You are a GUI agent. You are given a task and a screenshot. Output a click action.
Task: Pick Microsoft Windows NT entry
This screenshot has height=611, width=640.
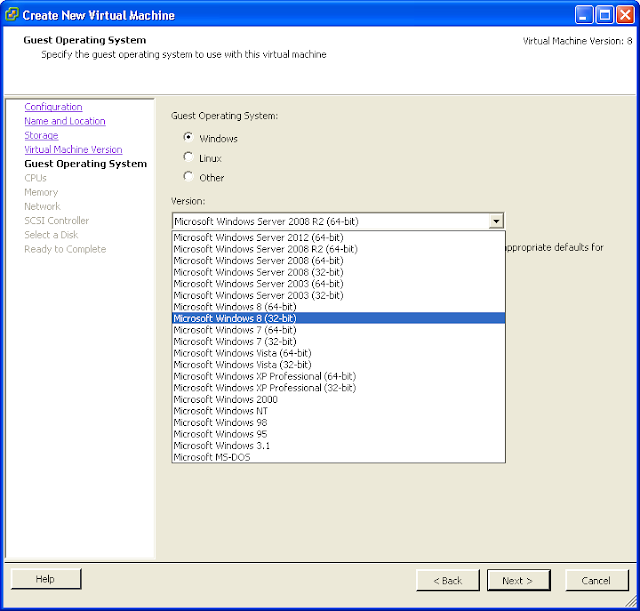338,411
